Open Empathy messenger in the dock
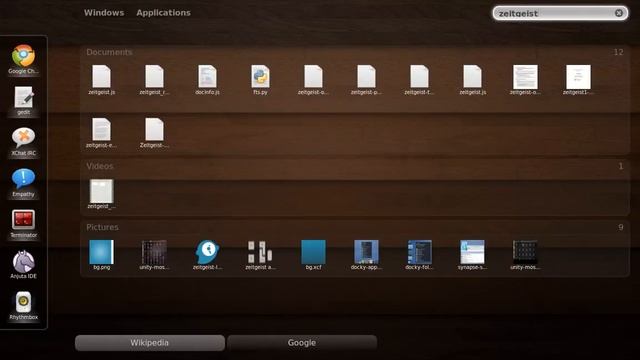640x360 pixels. click(23, 182)
